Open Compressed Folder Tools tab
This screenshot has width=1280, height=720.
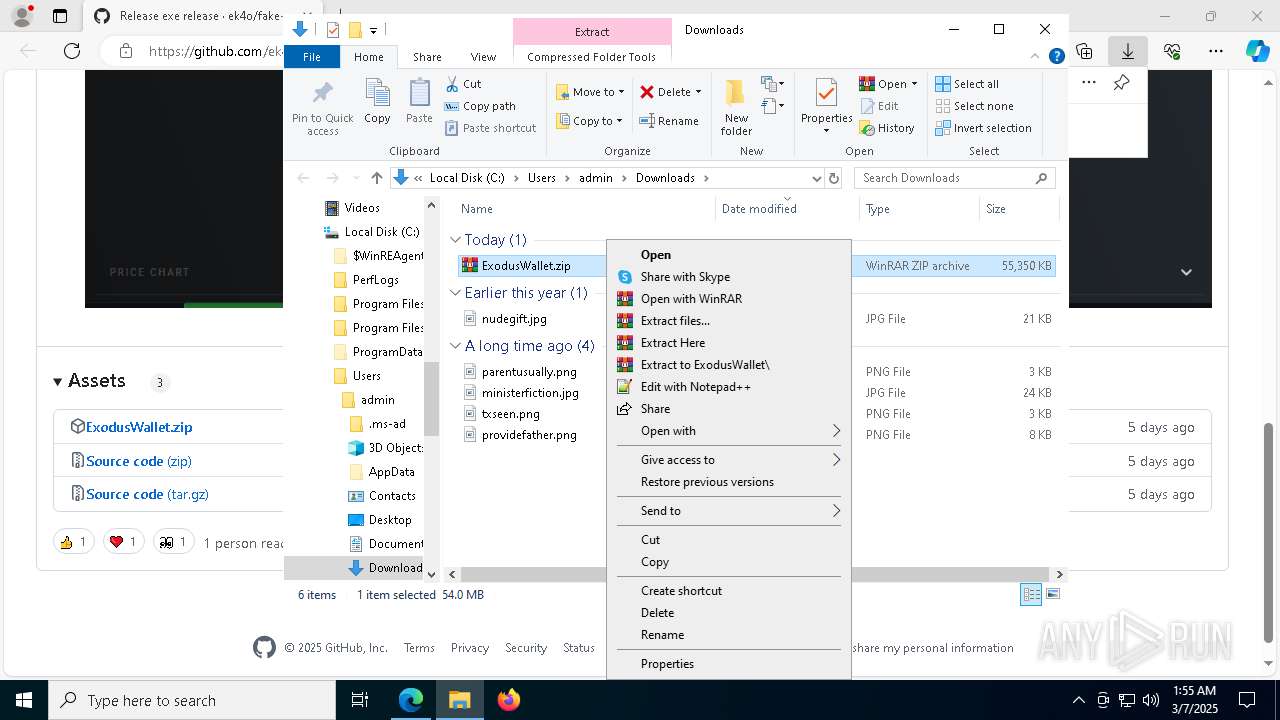(x=592, y=57)
